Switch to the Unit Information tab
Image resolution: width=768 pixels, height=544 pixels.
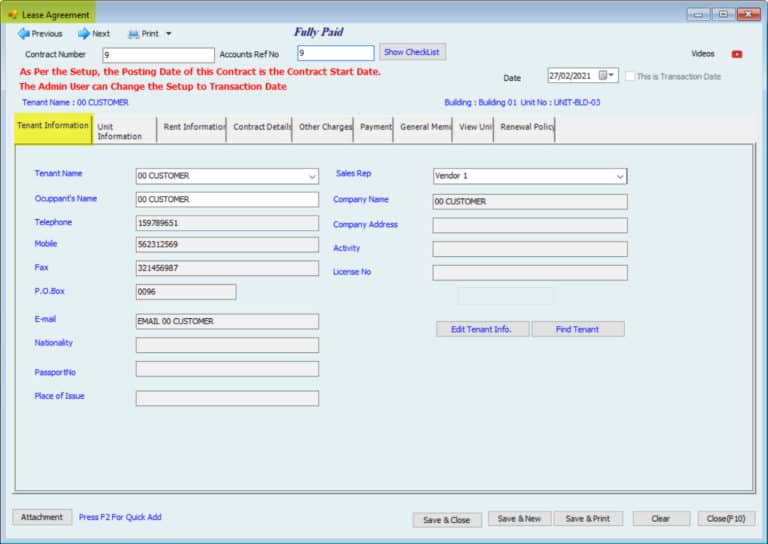[x=124, y=131]
